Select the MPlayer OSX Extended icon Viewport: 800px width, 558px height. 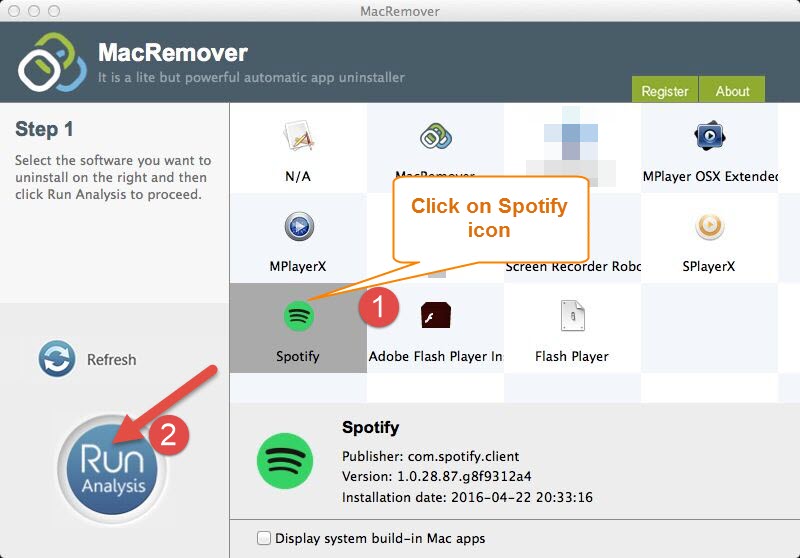(x=710, y=136)
